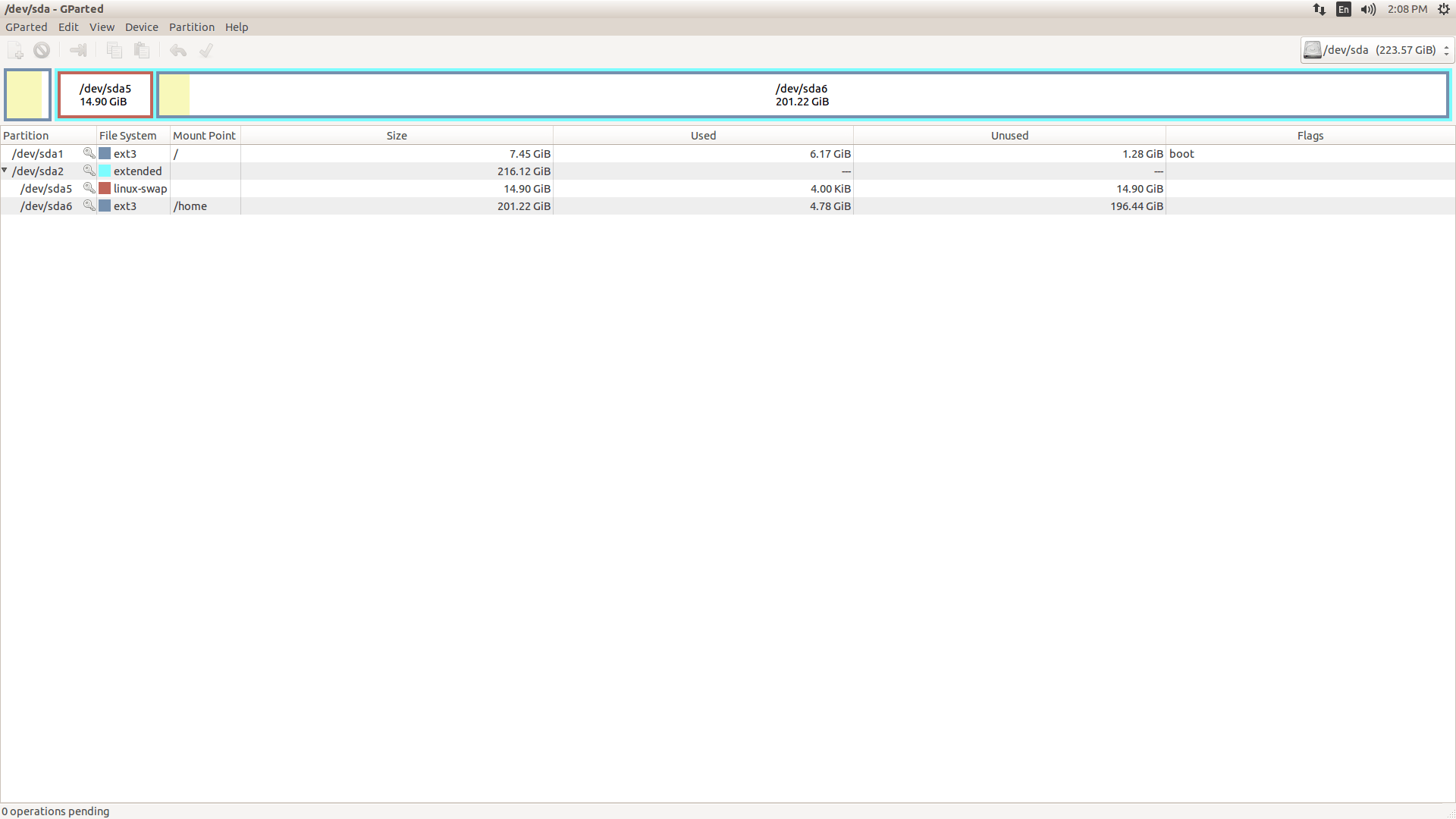Open the system settings gear menu

click(x=1444, y=9)
